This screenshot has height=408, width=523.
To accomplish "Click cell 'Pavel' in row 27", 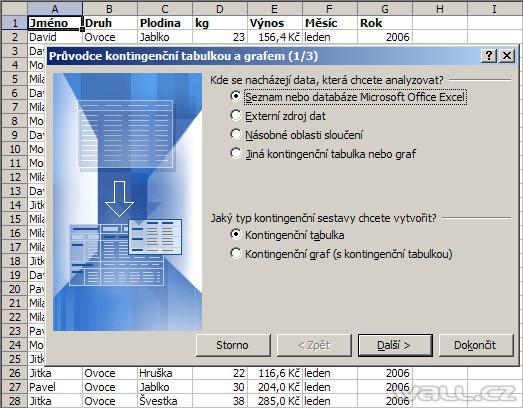I will point(55,387).
